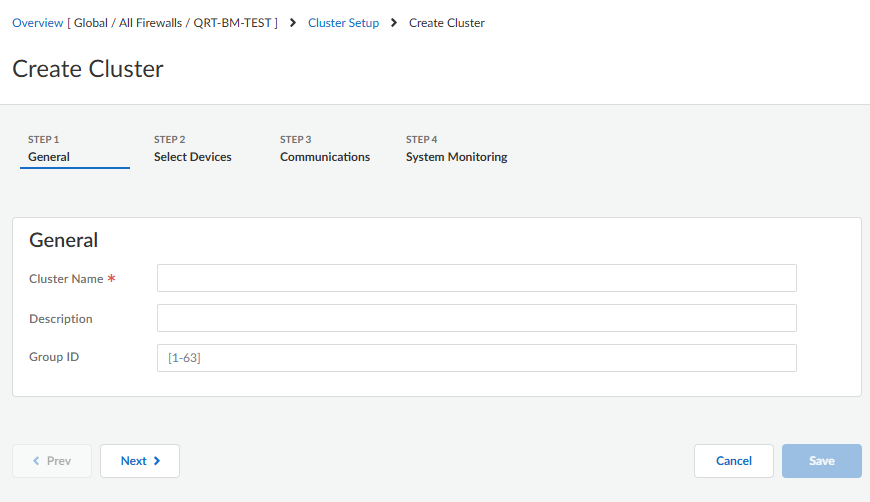Select the Group ID input box
This screenshot has width=870, height=502.
[476, 358]
